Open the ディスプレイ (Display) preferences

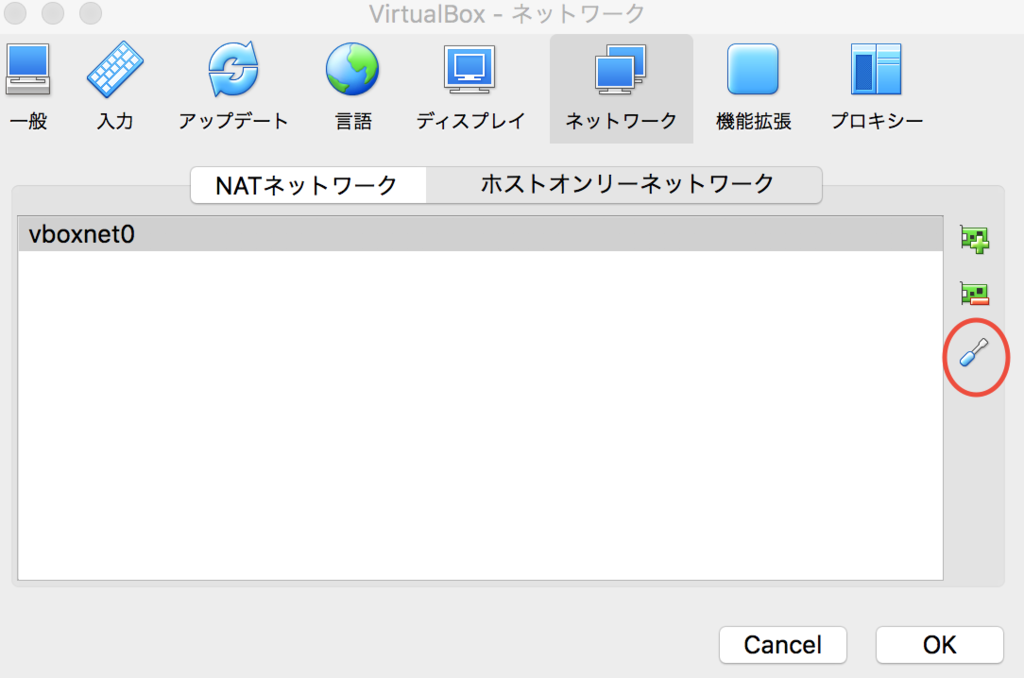coord(470,86)
